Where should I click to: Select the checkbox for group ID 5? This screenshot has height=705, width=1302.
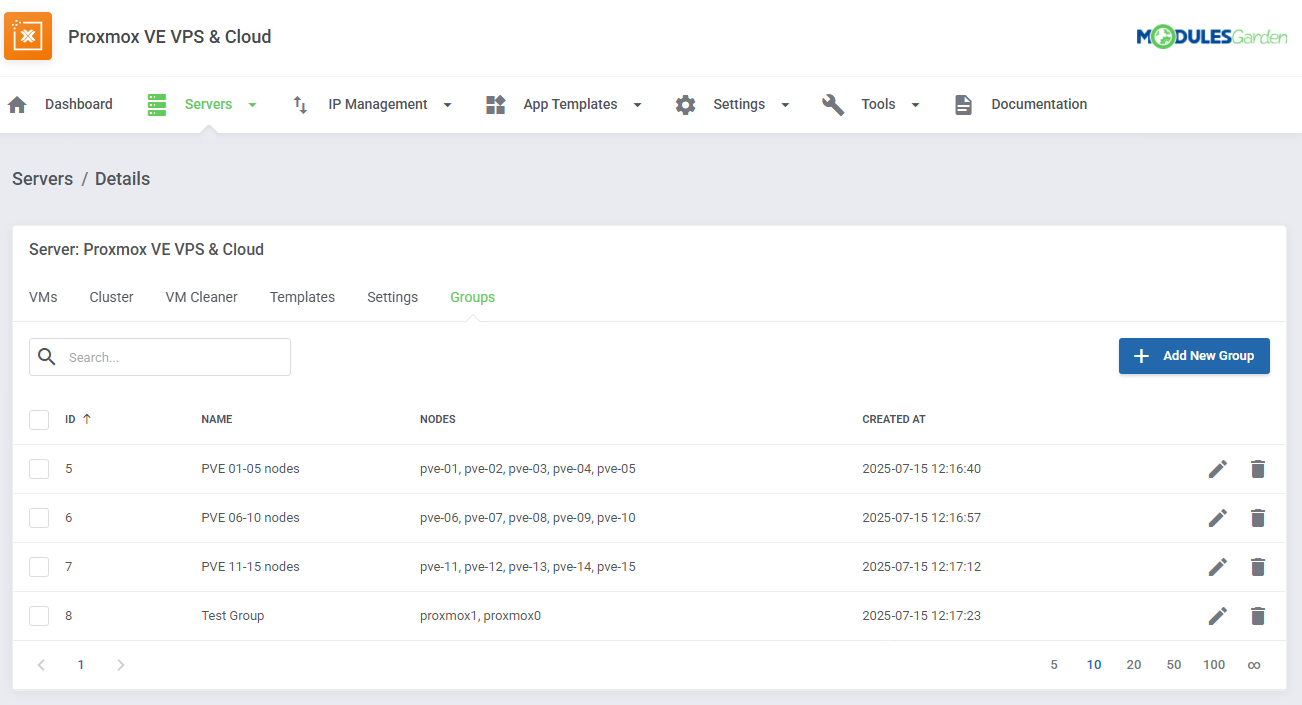point(39,468)
